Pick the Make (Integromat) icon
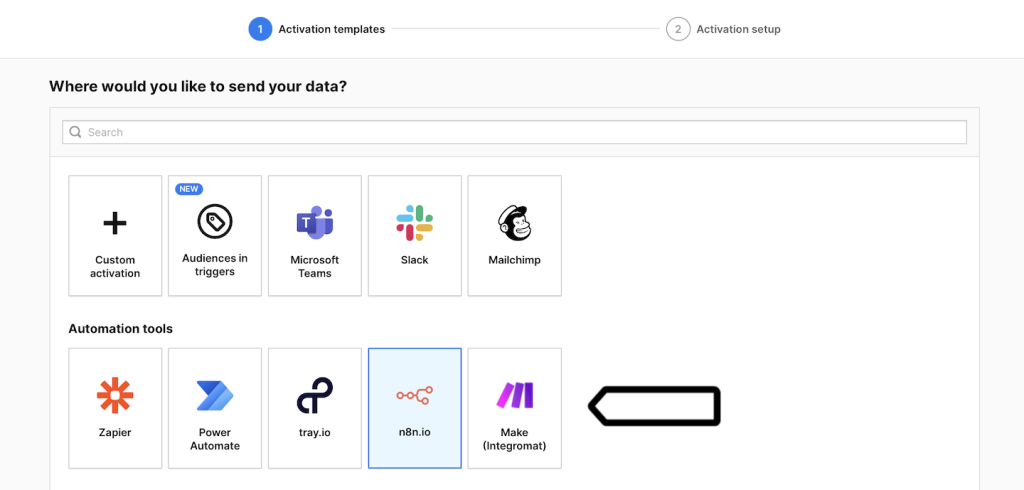 514,396
